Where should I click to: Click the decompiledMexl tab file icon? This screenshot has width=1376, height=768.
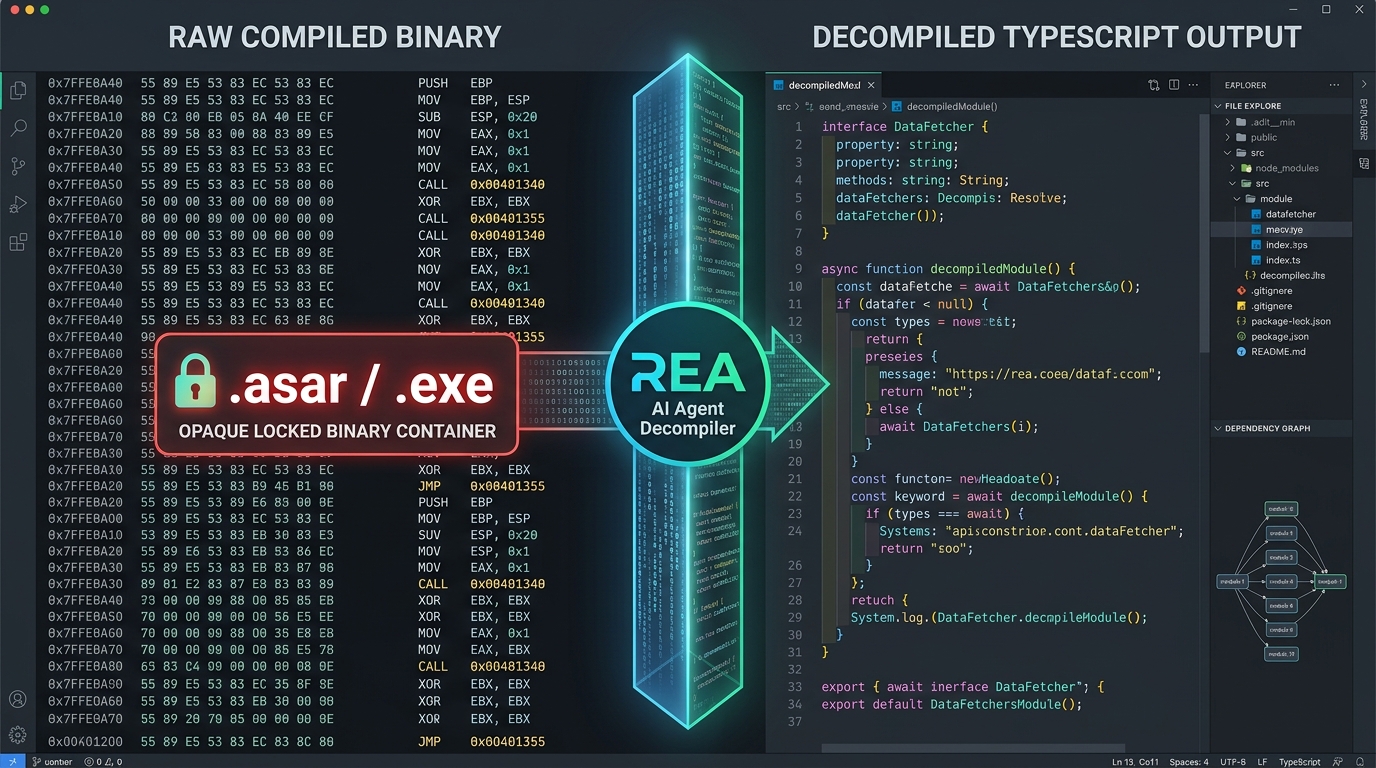(x=778, y=85)
